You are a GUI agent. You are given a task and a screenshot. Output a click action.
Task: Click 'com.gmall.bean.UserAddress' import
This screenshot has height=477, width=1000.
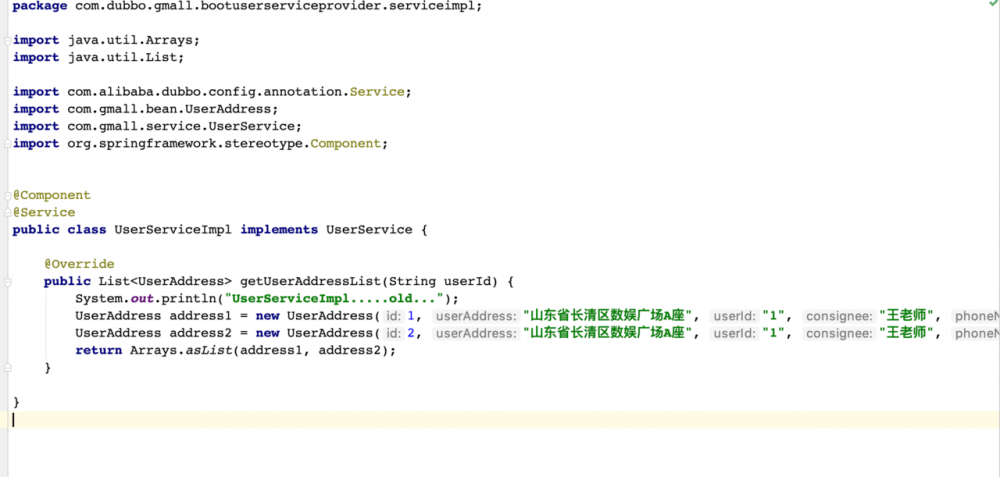(x=169, y=109)
